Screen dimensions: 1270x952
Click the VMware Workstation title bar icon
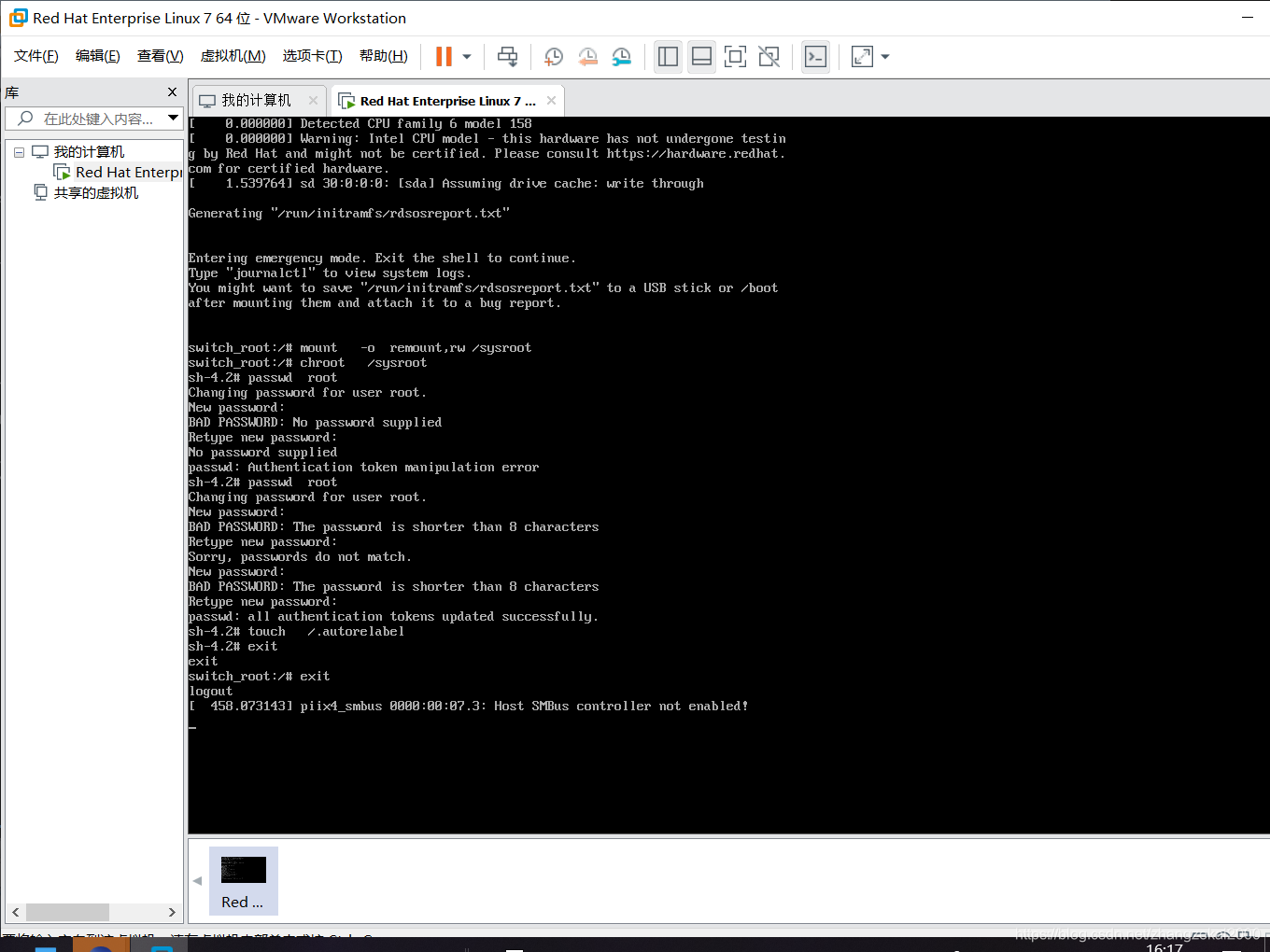pos(19,18)
